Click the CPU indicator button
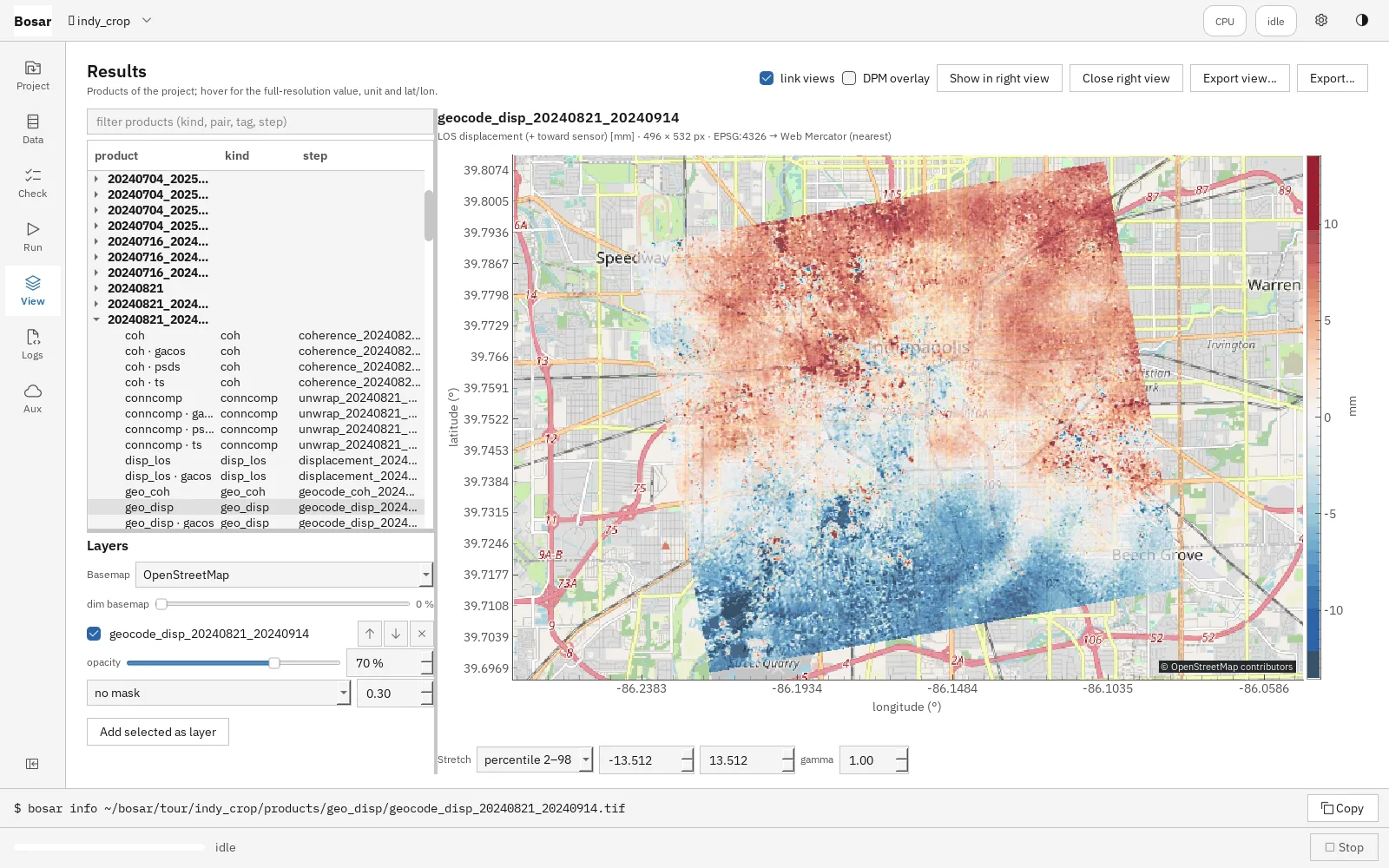 point(1225,21)
